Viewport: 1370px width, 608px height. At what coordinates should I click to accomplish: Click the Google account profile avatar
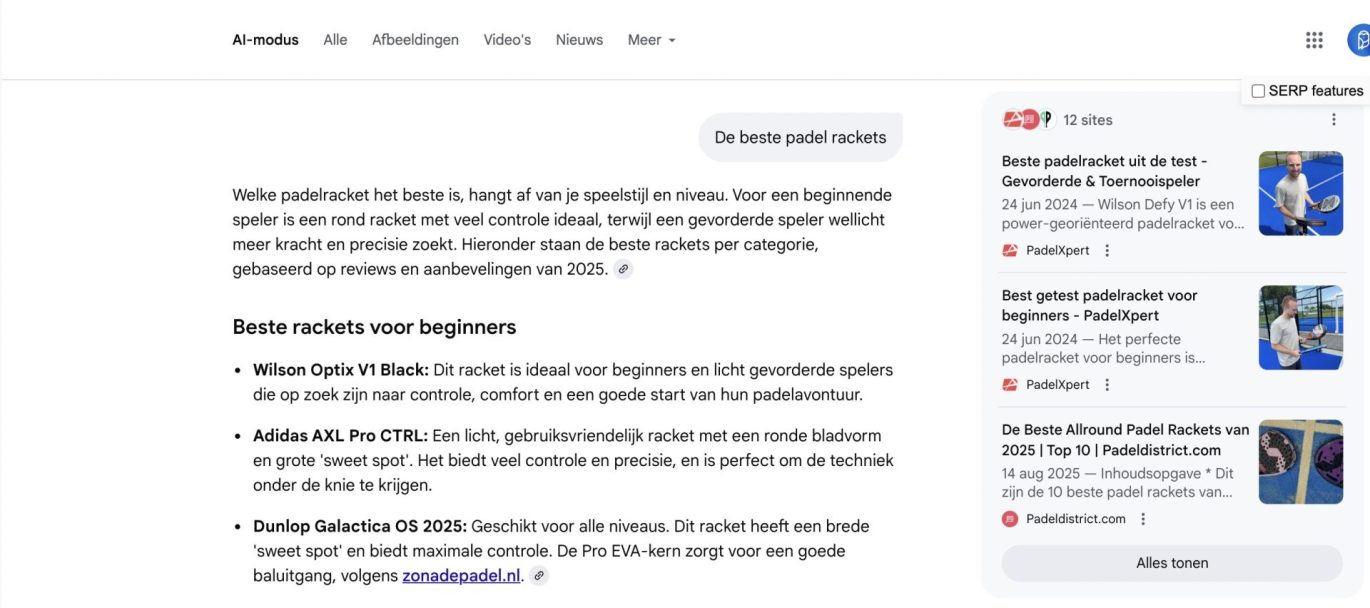[x=1358, y=40]
